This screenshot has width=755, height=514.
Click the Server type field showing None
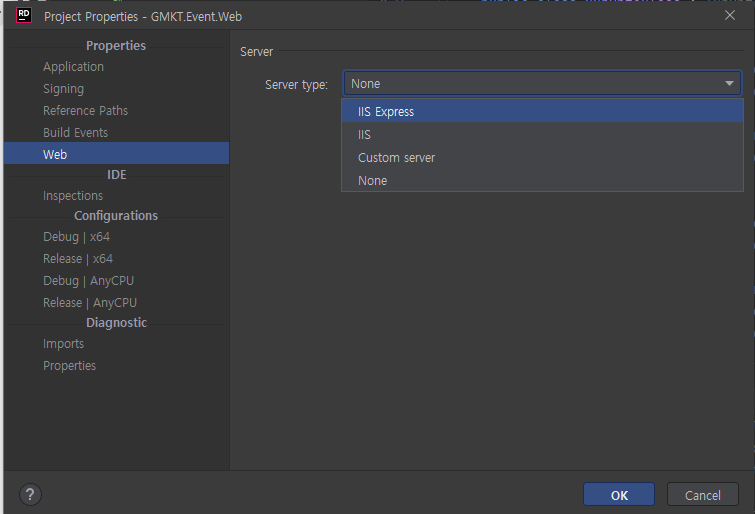coord(542,84)
